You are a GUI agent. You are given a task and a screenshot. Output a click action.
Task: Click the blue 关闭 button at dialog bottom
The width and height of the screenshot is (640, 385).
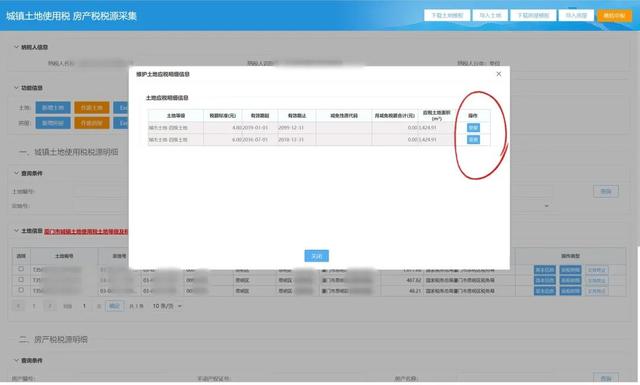[x=316, y=256]
